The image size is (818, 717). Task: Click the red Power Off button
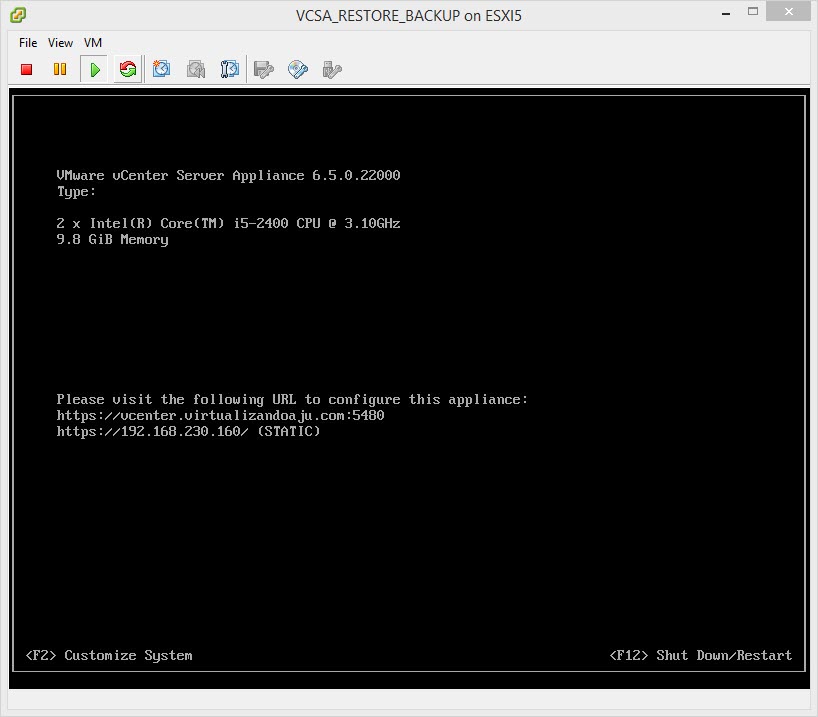[27, 69]
